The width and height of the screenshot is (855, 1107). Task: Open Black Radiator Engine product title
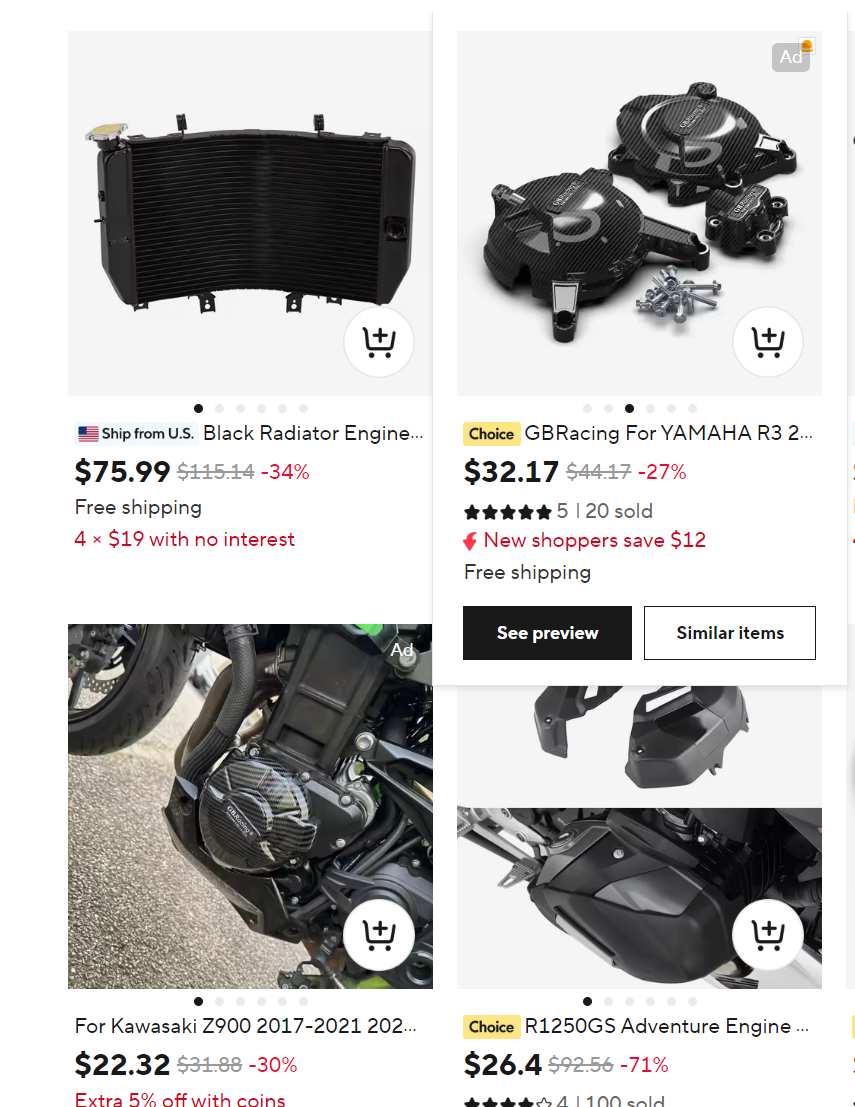313,433
